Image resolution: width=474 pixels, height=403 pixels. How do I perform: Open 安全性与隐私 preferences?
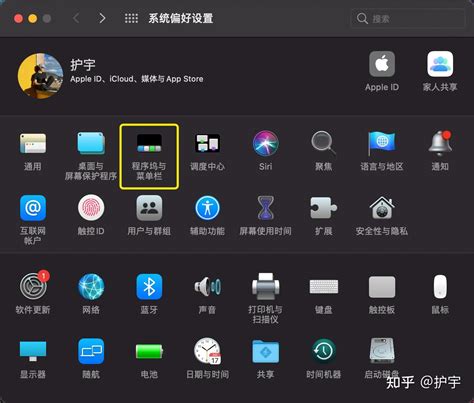pyautogui.click(x=382, y=208)
